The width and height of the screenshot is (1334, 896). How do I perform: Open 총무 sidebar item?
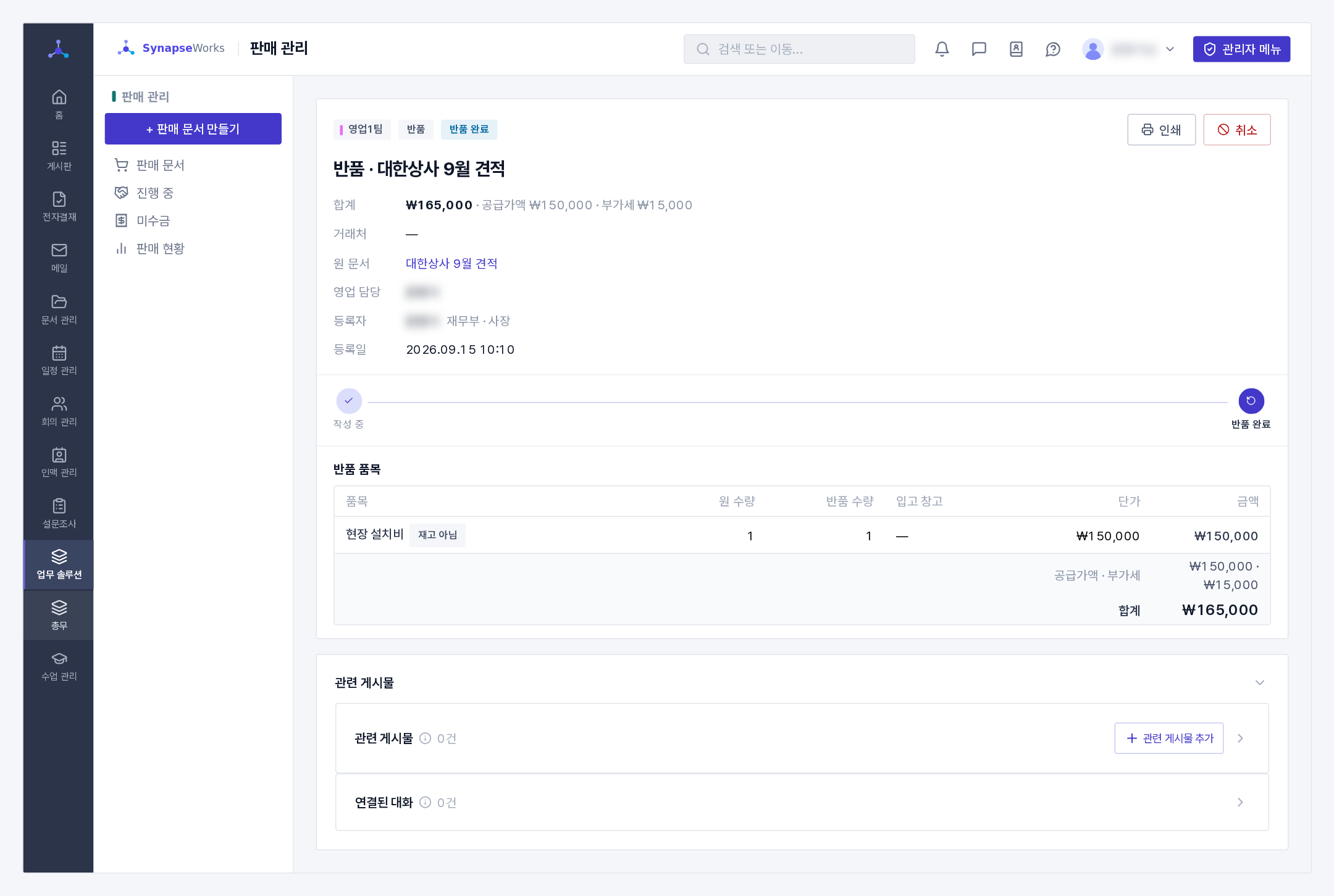point(59,615)
